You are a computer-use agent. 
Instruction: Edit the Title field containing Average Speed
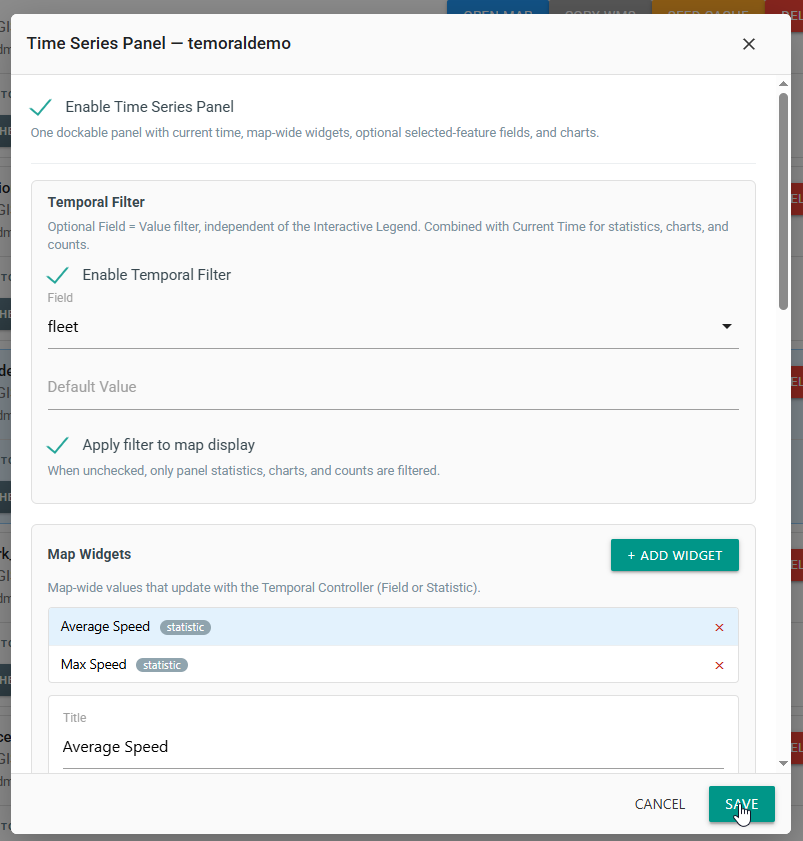[x=393, y=747]
